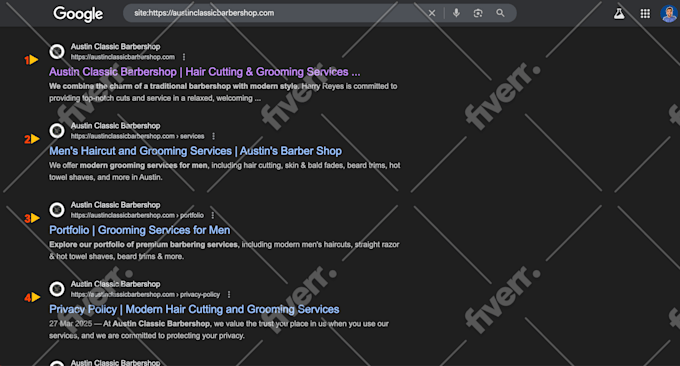Click snippet starting '27 Mar 2025'
The height and width of the screenshot is (366, 680).
click(x=219, y=330)
